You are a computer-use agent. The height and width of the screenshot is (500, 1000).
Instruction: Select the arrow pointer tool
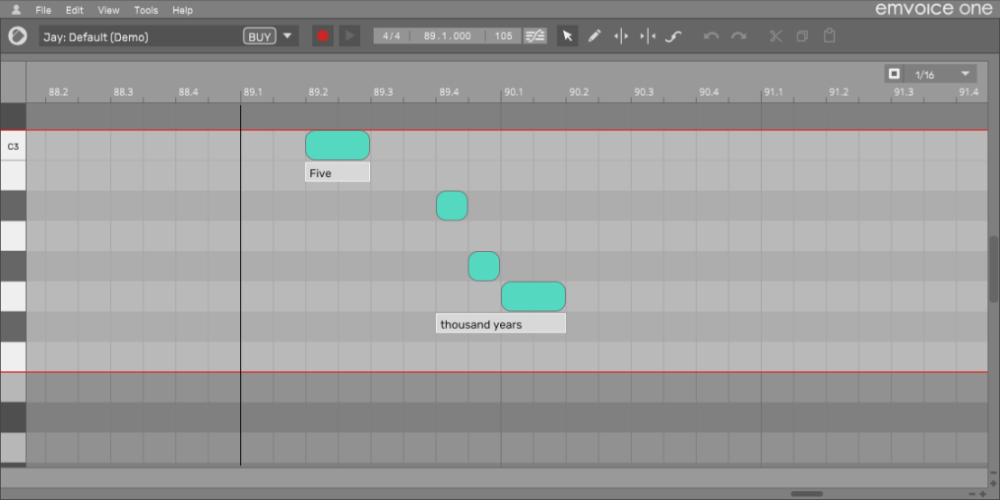[567, 36]
